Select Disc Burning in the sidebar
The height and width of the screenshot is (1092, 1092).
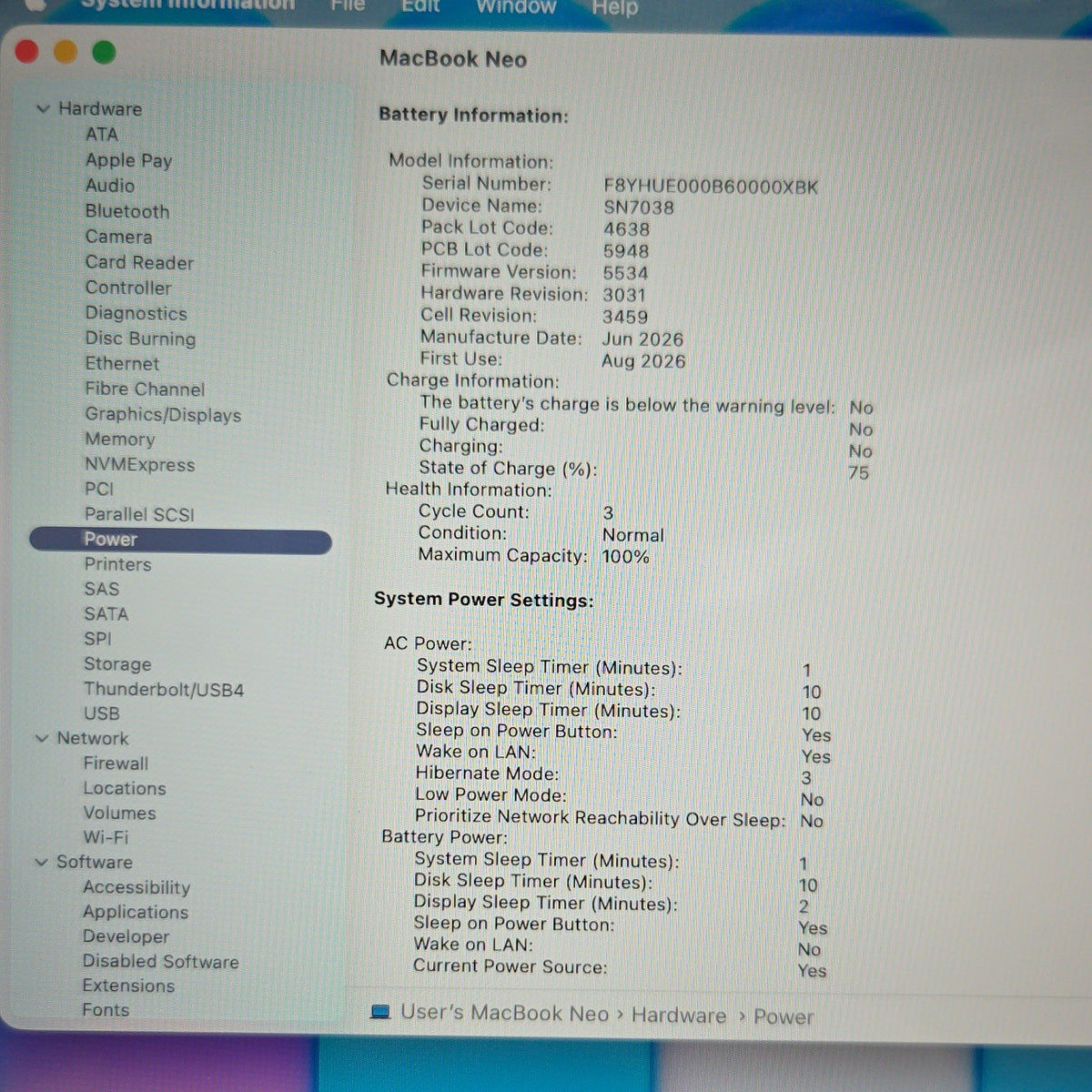(140, 339)
